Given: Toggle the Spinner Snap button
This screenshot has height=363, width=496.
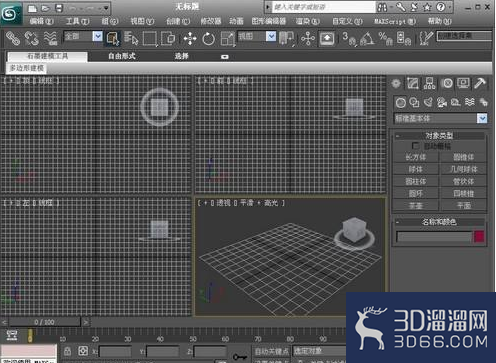Looking at the screenshot, I should click(x=404, y=38).
